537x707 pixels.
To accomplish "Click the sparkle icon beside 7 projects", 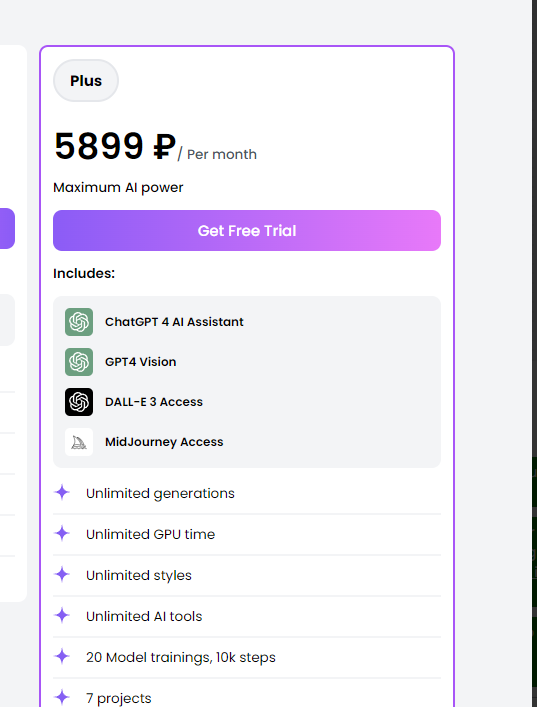I will [62, 697].
